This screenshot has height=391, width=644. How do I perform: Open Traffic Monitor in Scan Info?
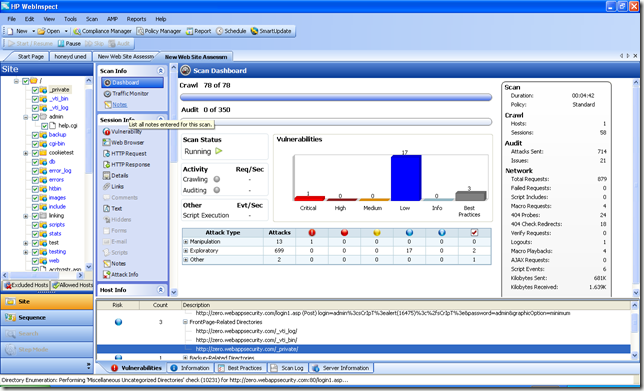tap(126, 94)
